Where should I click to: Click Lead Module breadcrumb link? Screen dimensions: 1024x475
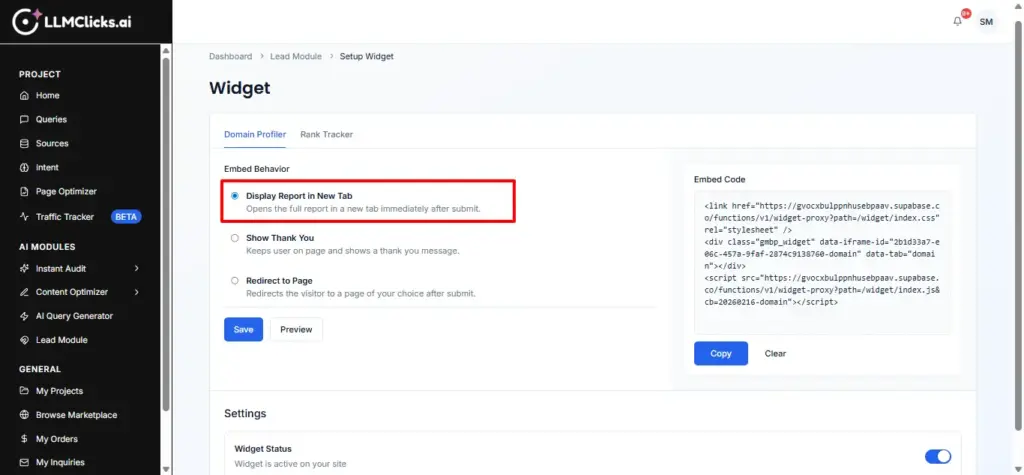click(296, 57)
